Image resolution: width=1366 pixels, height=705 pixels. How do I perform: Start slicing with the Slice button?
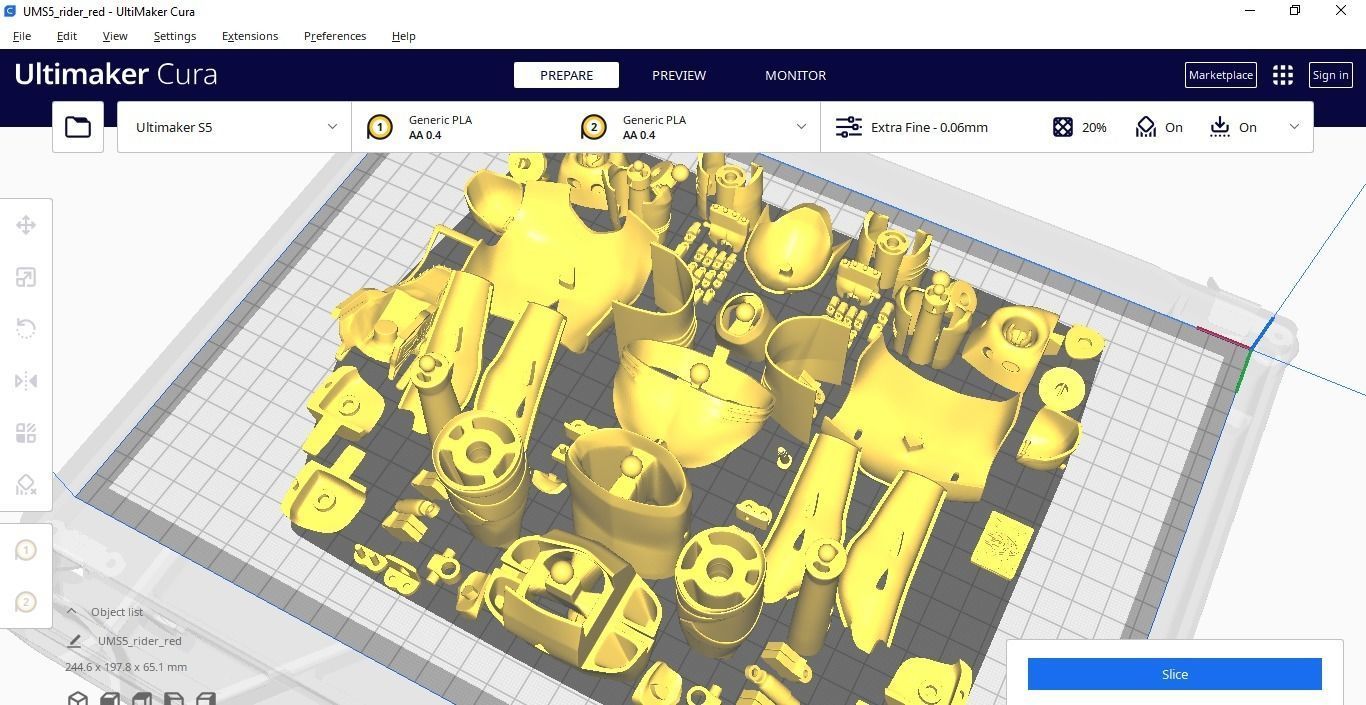pyautogui.click(x=1175, y=674)
